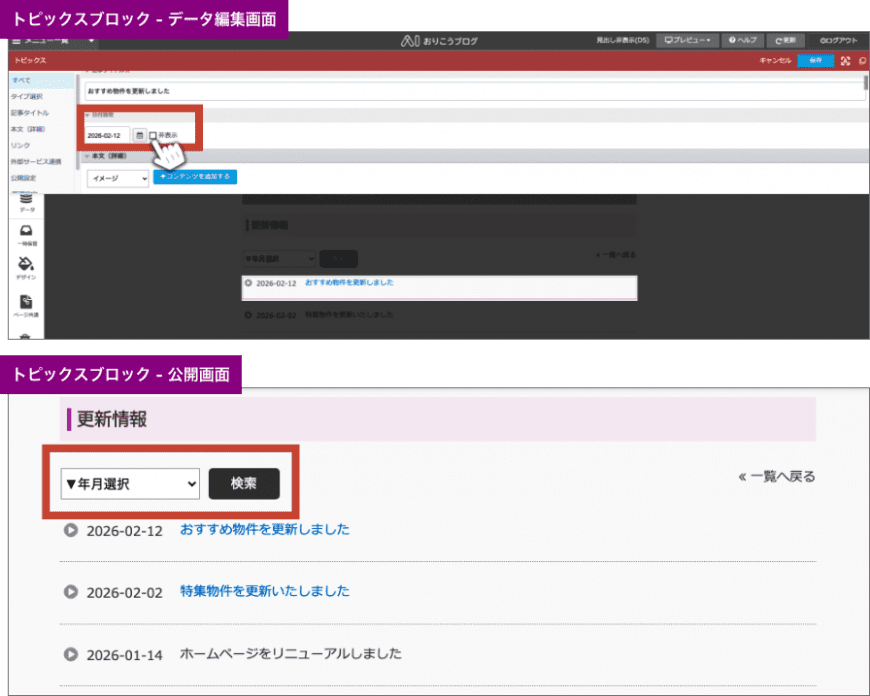Toggle the 非表示 checkbox next to date

[153, 135]
